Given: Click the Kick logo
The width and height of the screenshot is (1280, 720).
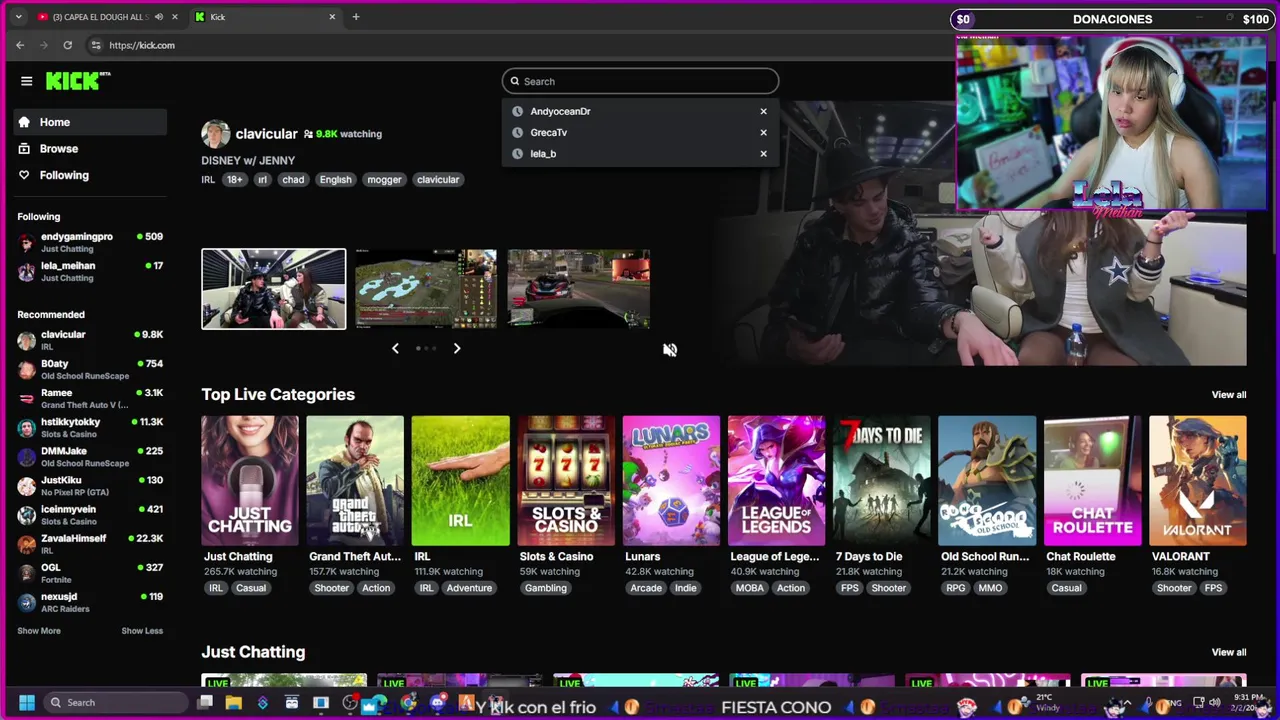Looking at the screenshot, I should [x=78, y=81].
